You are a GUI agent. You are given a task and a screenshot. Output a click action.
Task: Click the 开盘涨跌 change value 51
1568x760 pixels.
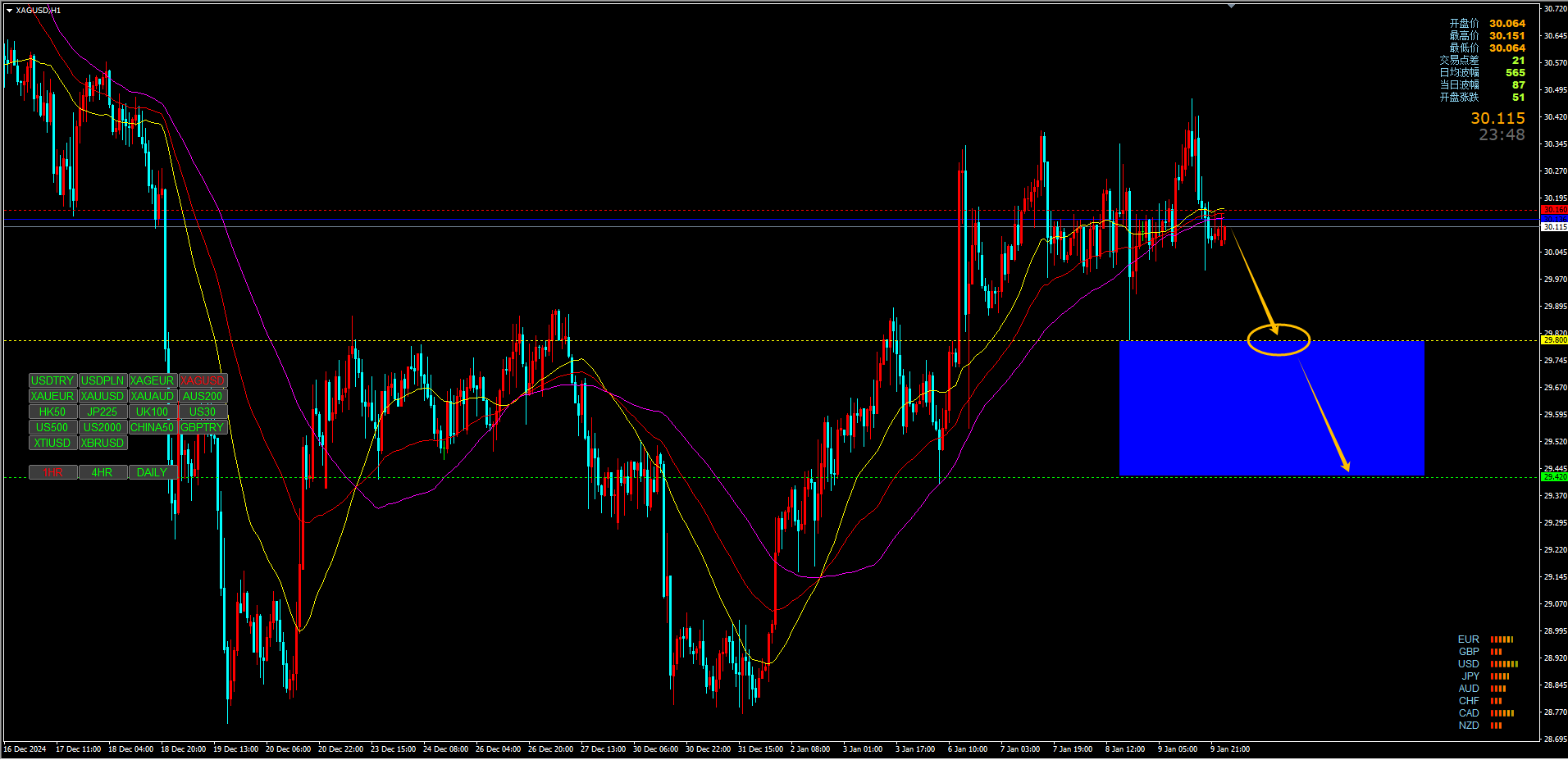point(1519,98)
